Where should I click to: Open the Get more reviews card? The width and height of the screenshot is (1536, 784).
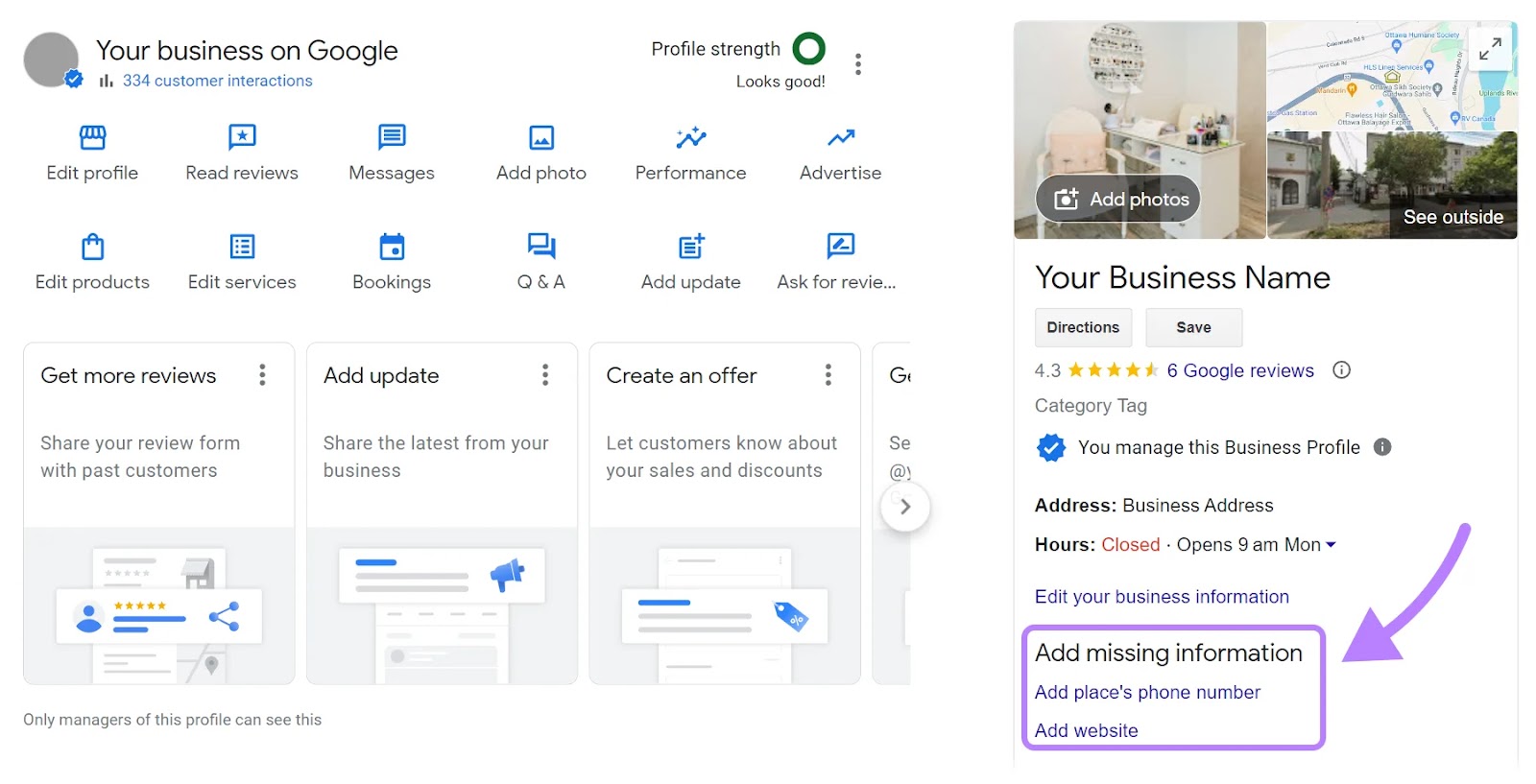point(159,513)
